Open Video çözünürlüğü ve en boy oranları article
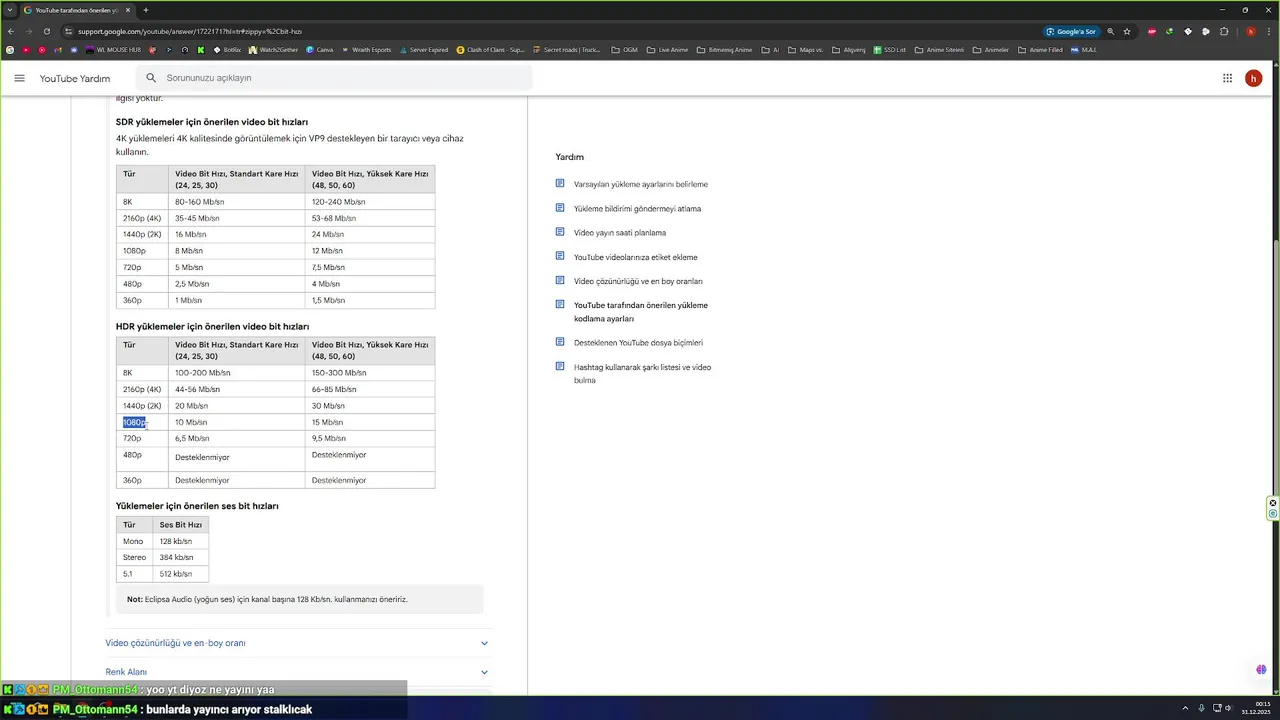 click(638, 281)
